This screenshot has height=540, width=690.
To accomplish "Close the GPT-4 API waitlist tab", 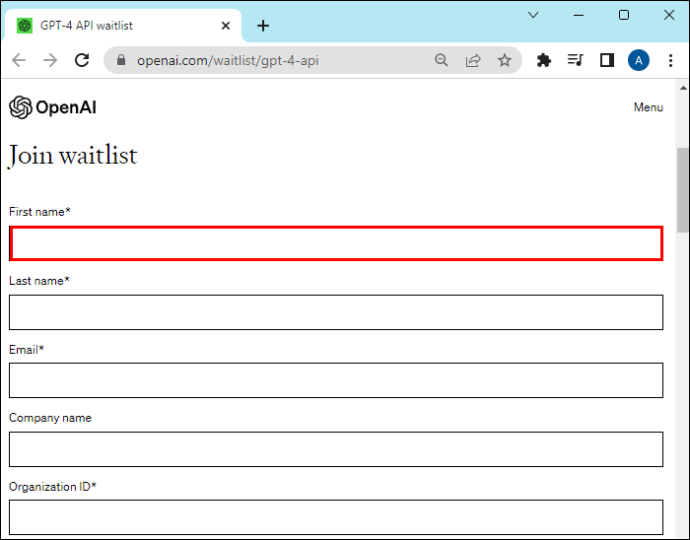I will click(226, 26).
